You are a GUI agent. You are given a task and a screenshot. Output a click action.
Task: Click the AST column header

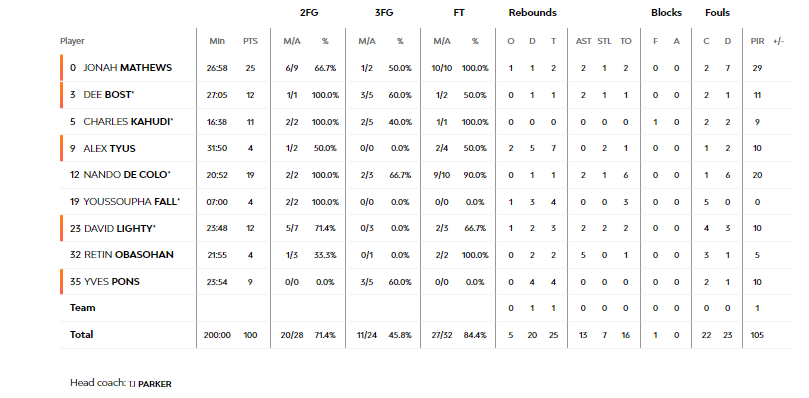pyautogui.click(x=583, y=41)
